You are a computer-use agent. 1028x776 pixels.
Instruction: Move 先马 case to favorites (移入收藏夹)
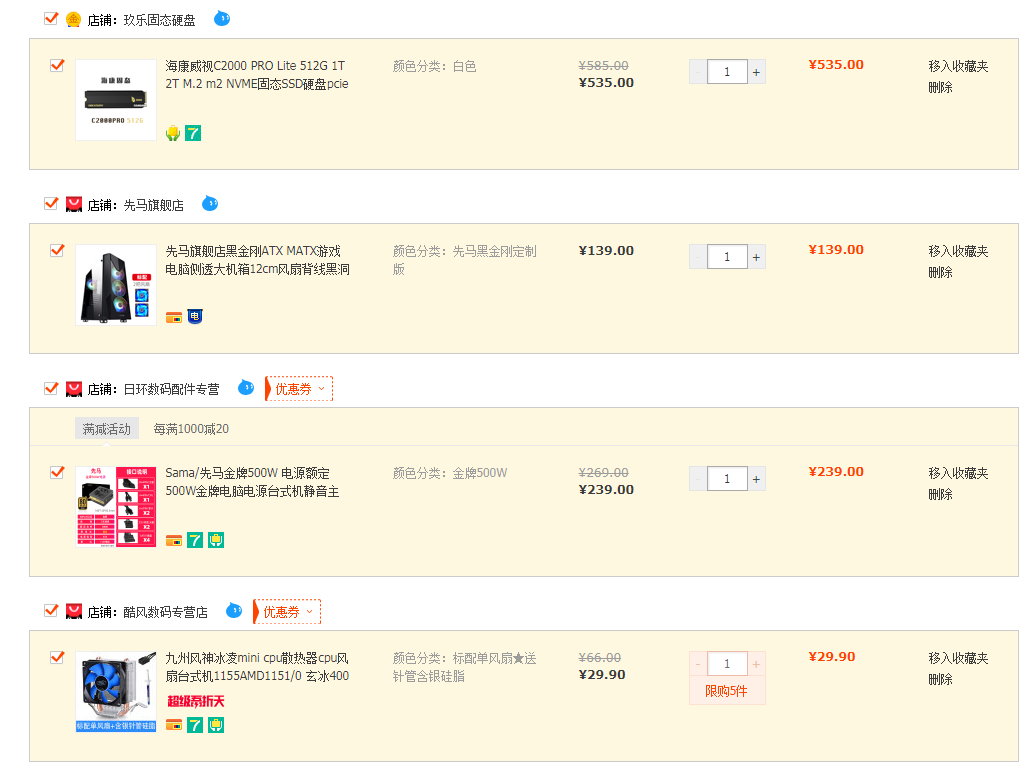click(958, 251)
